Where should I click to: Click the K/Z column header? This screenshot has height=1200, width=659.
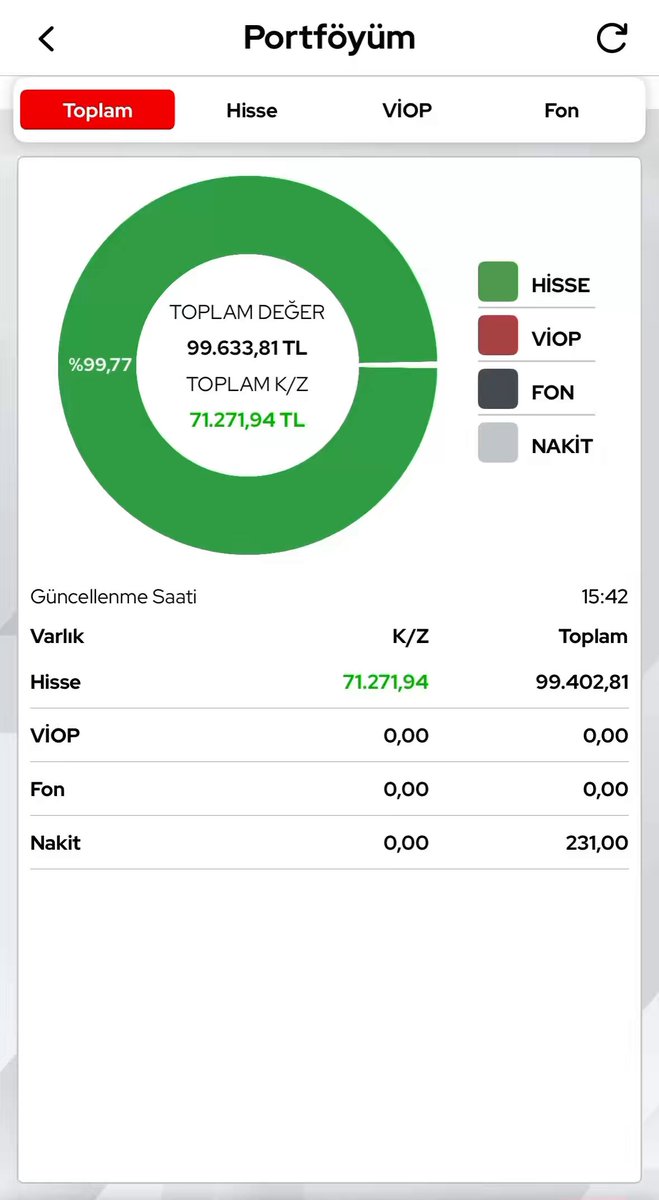point(410,636)
